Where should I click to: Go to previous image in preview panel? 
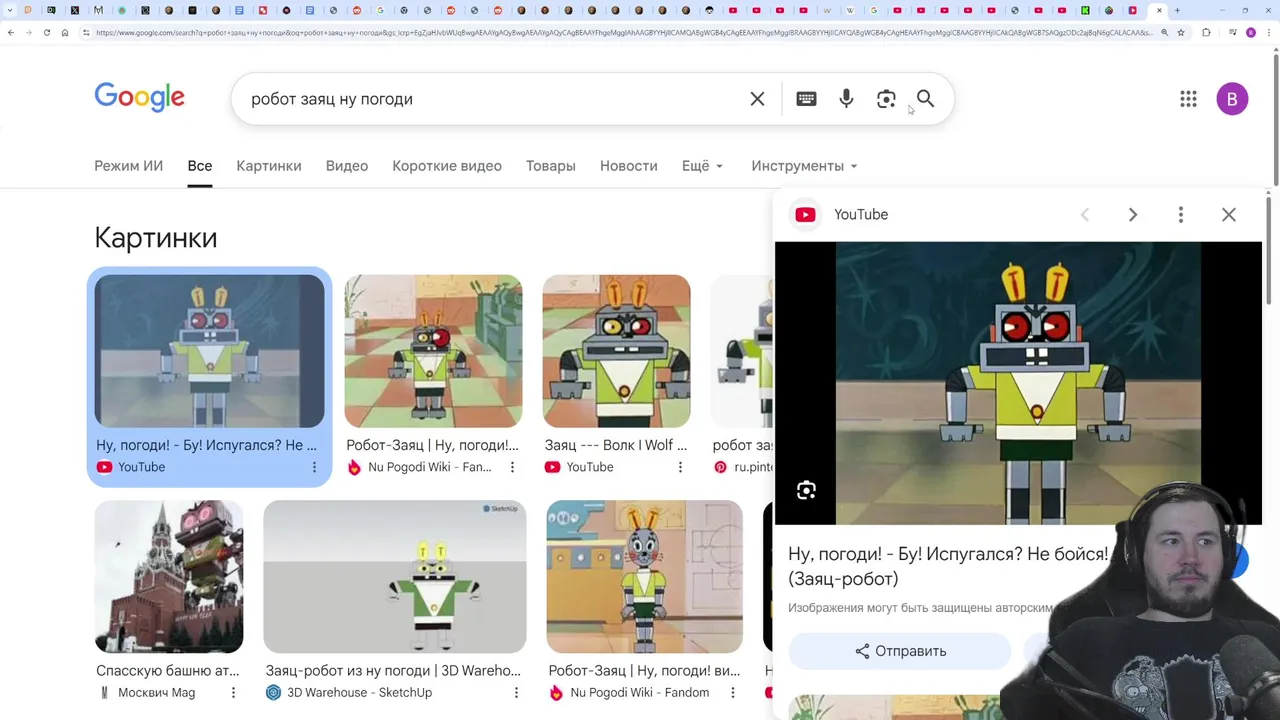click(x=1085, y=215)
